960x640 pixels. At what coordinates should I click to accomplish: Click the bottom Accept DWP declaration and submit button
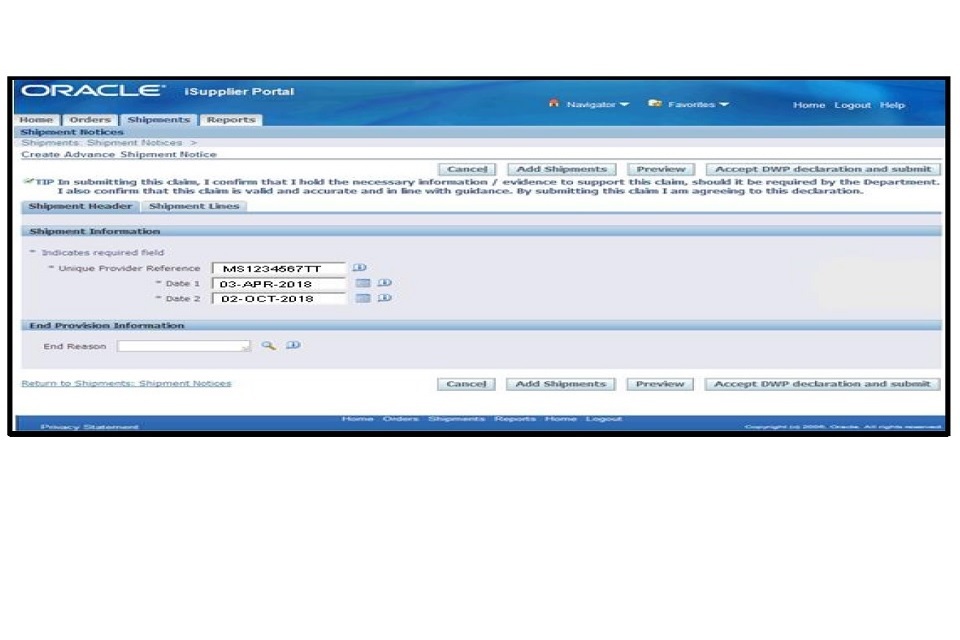(822, 384)
